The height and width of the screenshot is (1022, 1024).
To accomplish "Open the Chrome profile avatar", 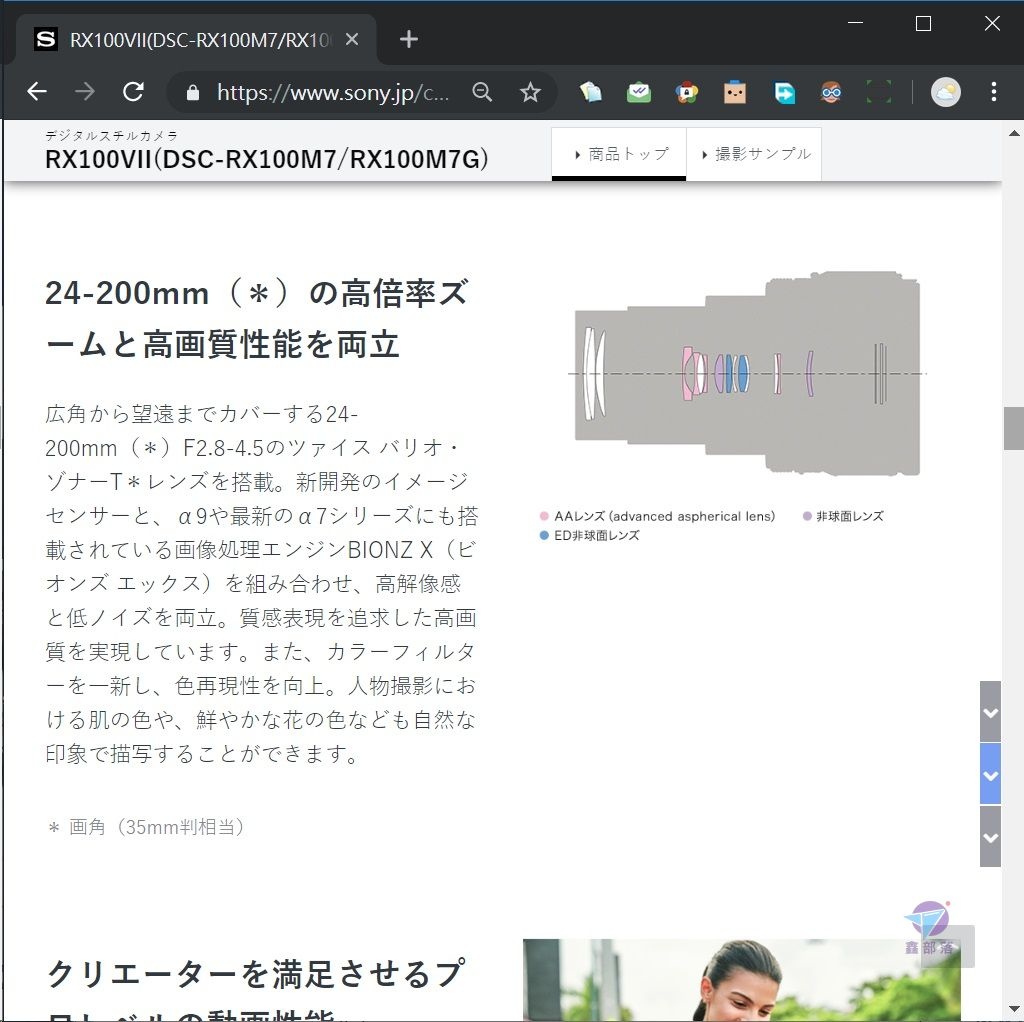I will tap(946, 92).
